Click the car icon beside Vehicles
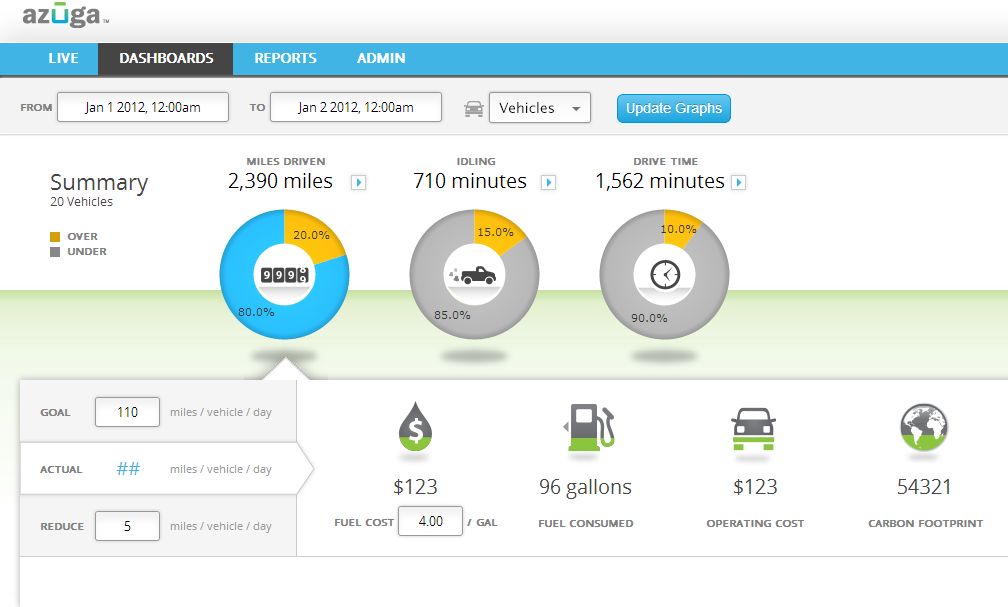Screen dimensions: 1008x607 (474, 109)
